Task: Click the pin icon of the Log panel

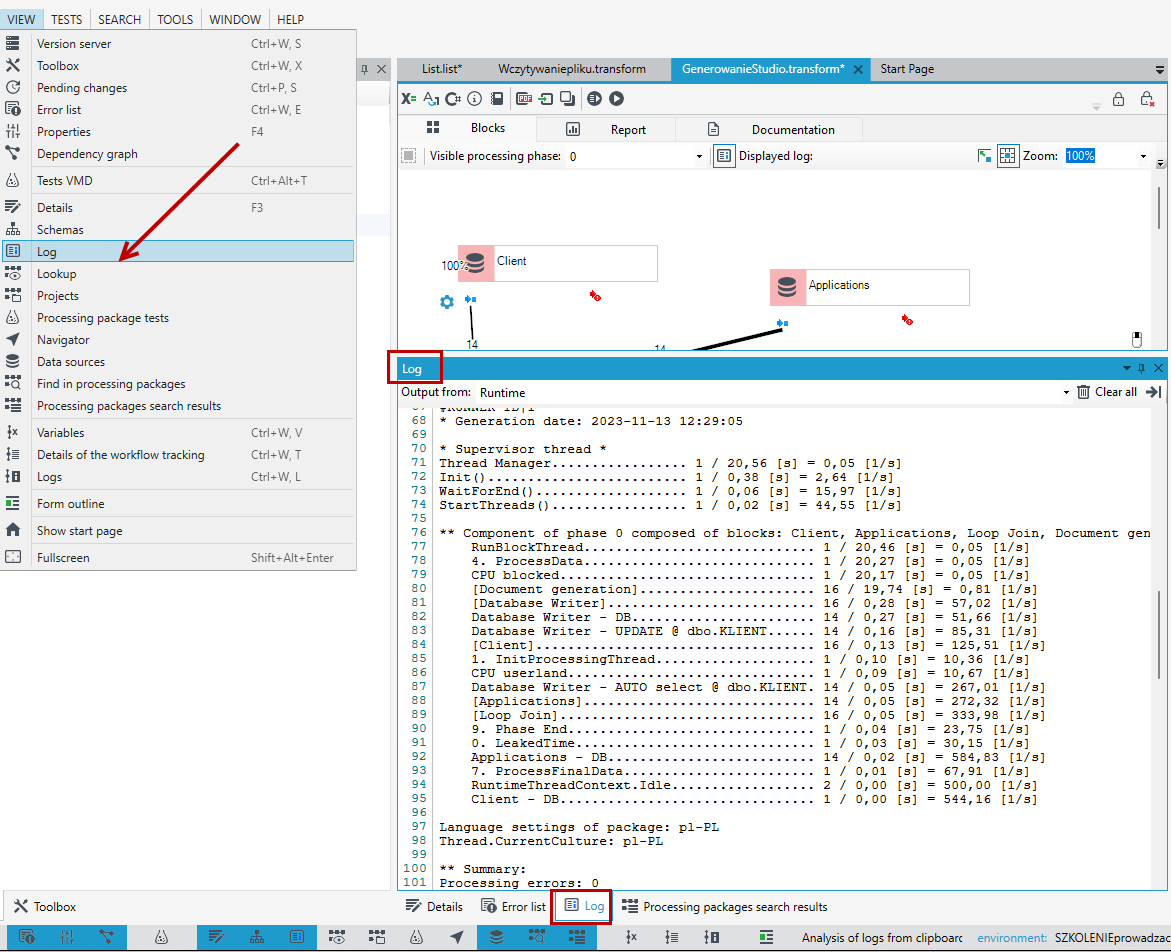Action: (x=1141, y=368)
